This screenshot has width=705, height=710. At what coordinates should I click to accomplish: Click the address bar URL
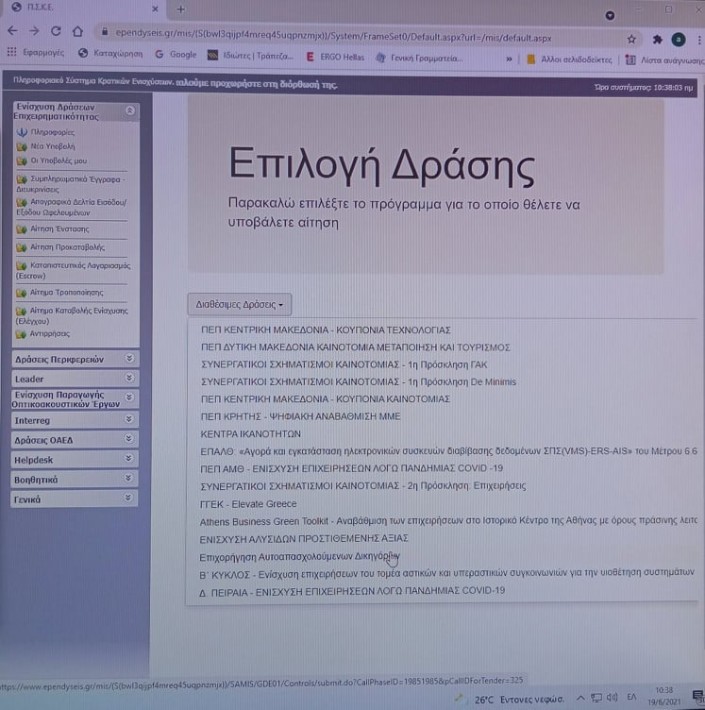pos(333,35)
